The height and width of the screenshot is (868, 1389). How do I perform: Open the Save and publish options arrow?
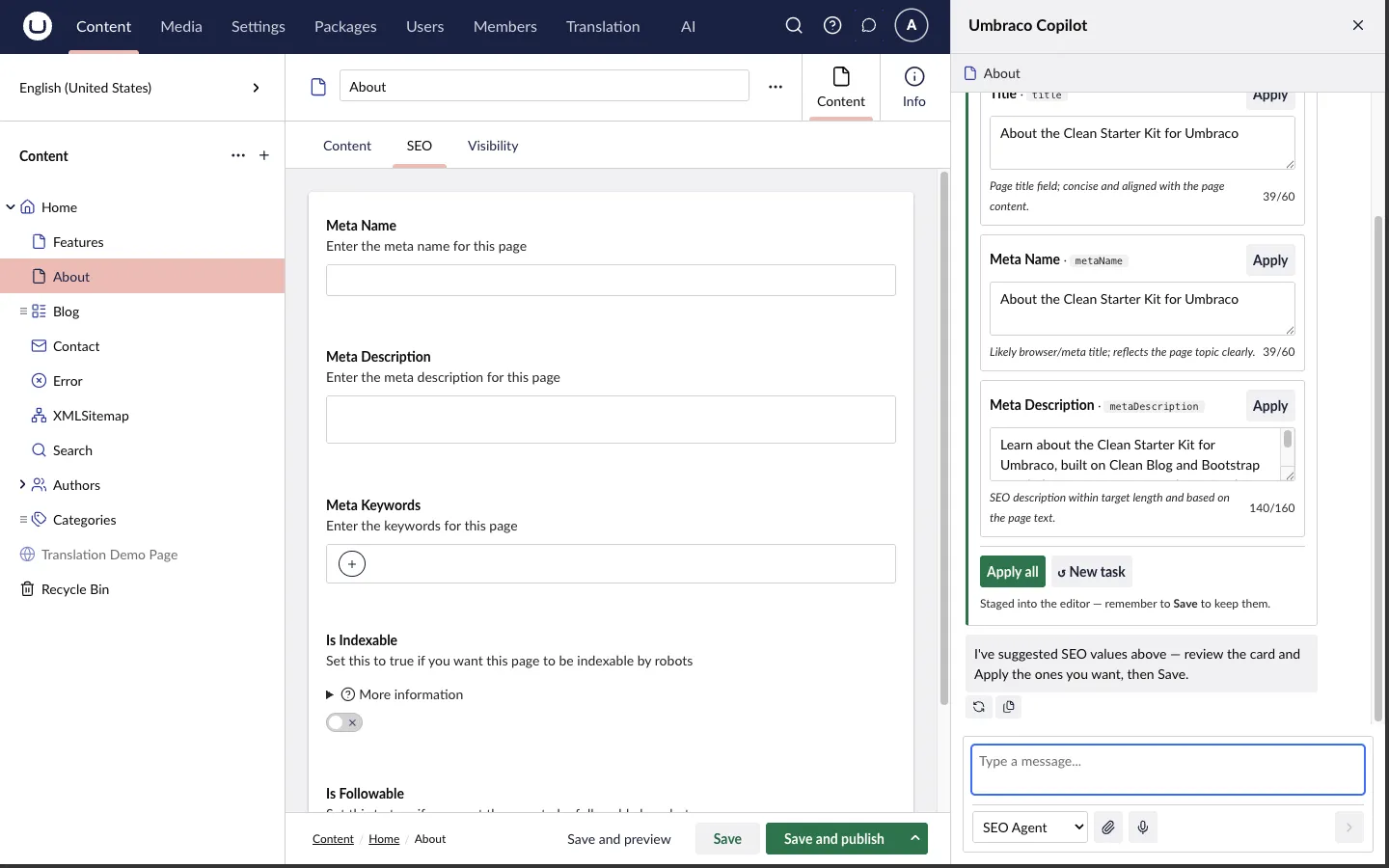point(914,839)
